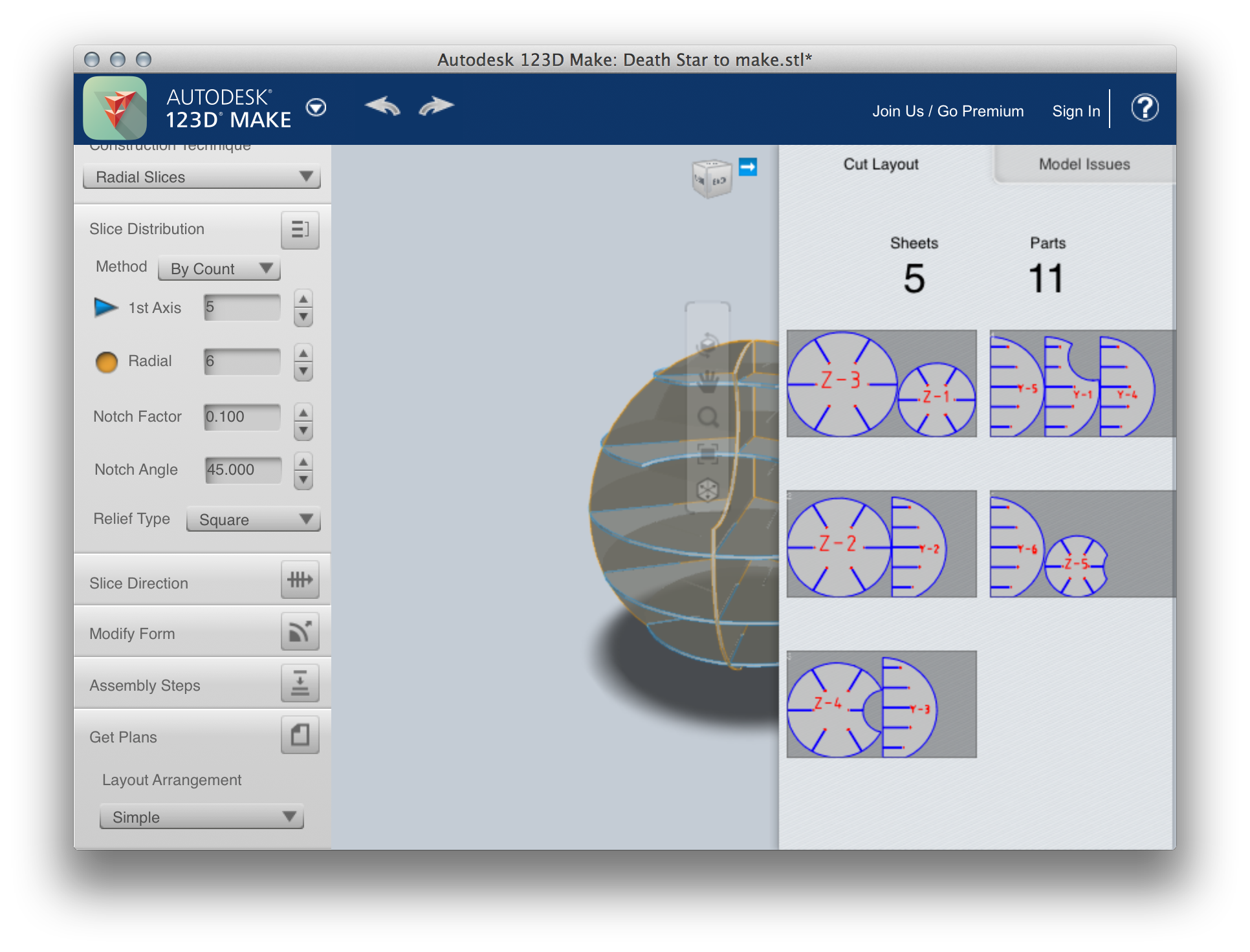Click the view cube in viewport
Viewport: 1250px width, 952px height.
(711, 179)
